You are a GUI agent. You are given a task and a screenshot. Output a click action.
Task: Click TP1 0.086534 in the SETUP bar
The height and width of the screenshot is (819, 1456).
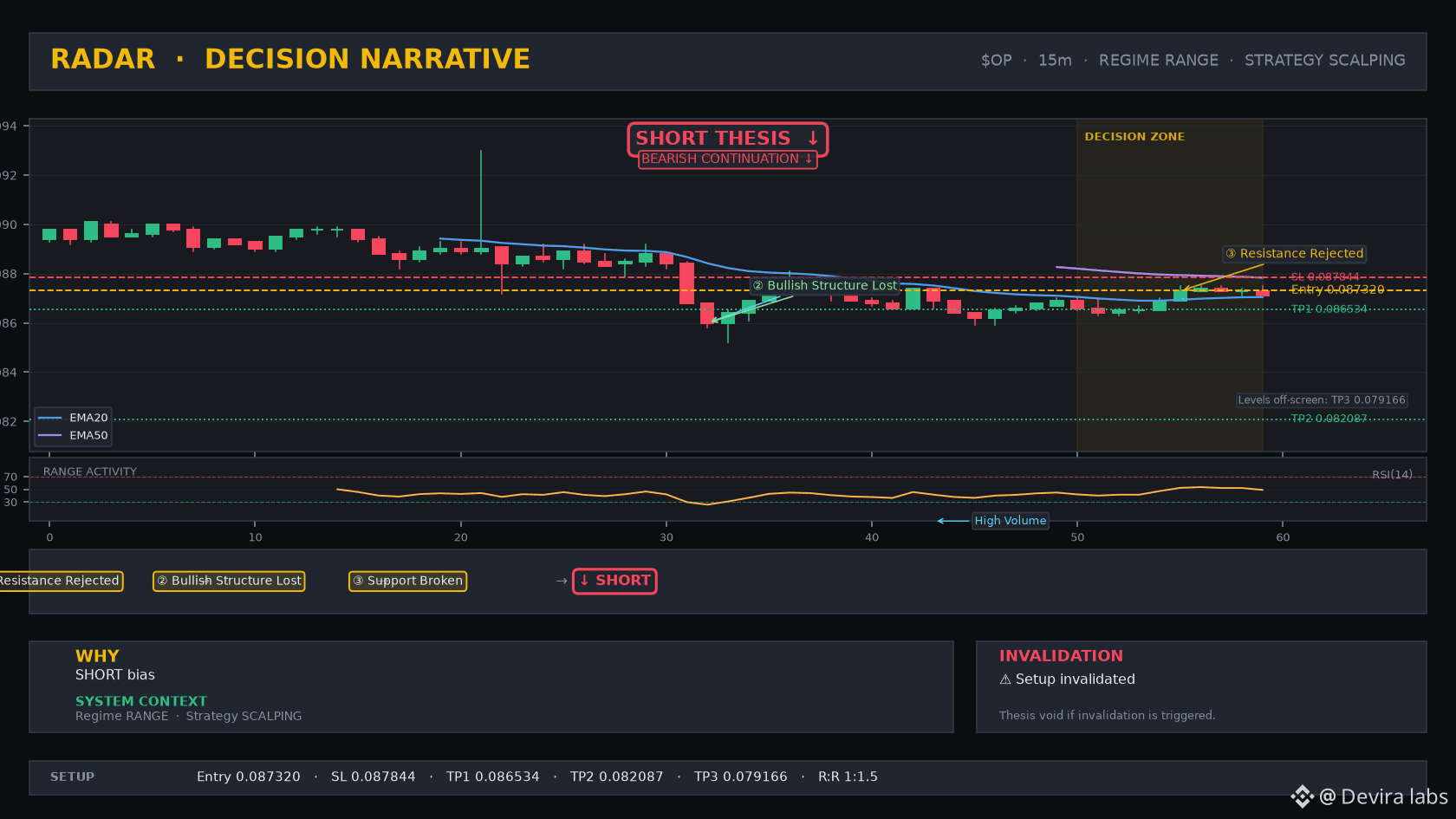point(493,777)
